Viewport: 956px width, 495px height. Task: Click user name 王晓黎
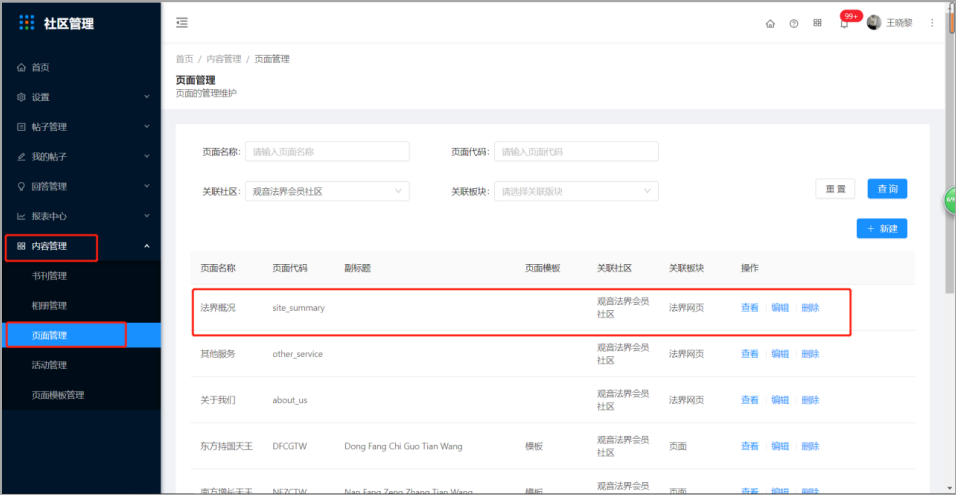click(899, 23)
